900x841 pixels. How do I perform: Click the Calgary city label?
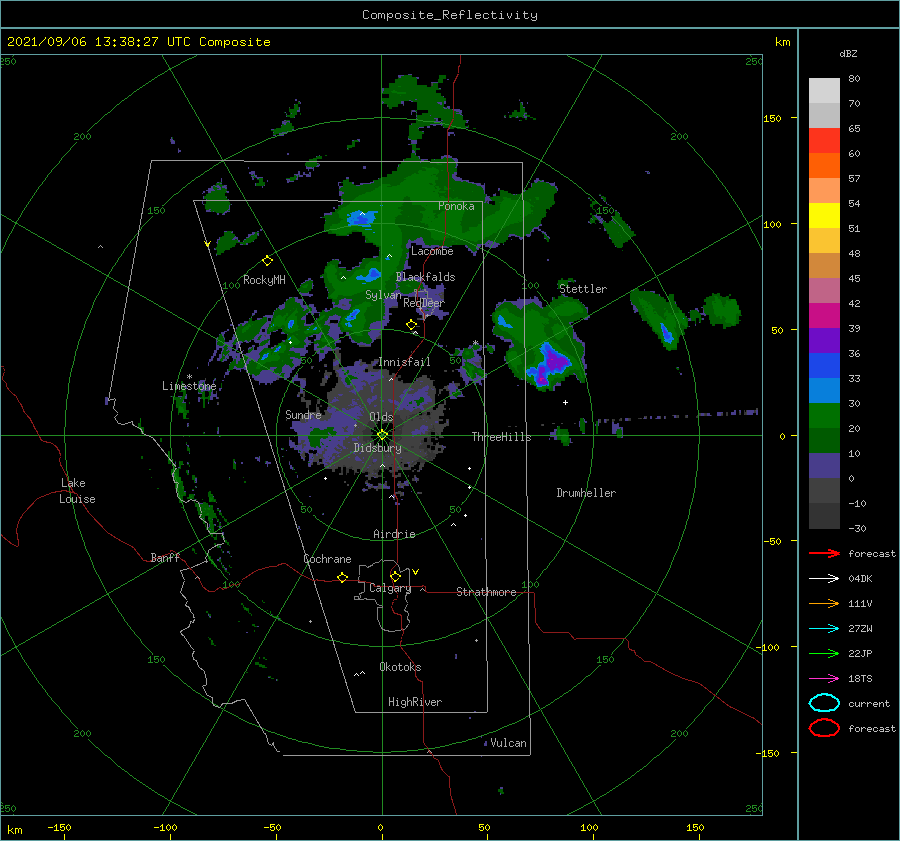[x=390, y=588]
